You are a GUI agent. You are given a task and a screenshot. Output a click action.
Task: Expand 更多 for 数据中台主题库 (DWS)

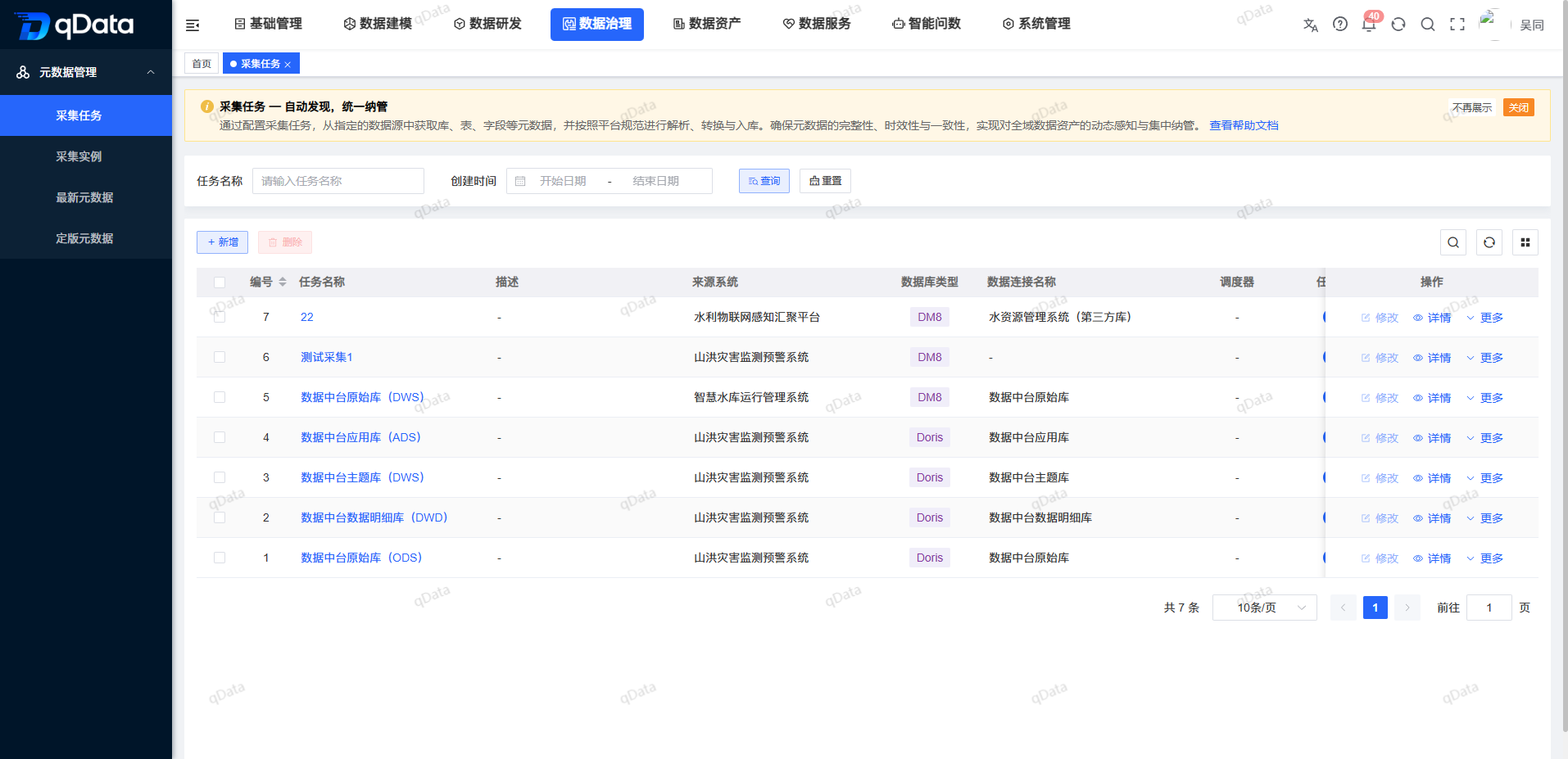[x=1484, y=478]
